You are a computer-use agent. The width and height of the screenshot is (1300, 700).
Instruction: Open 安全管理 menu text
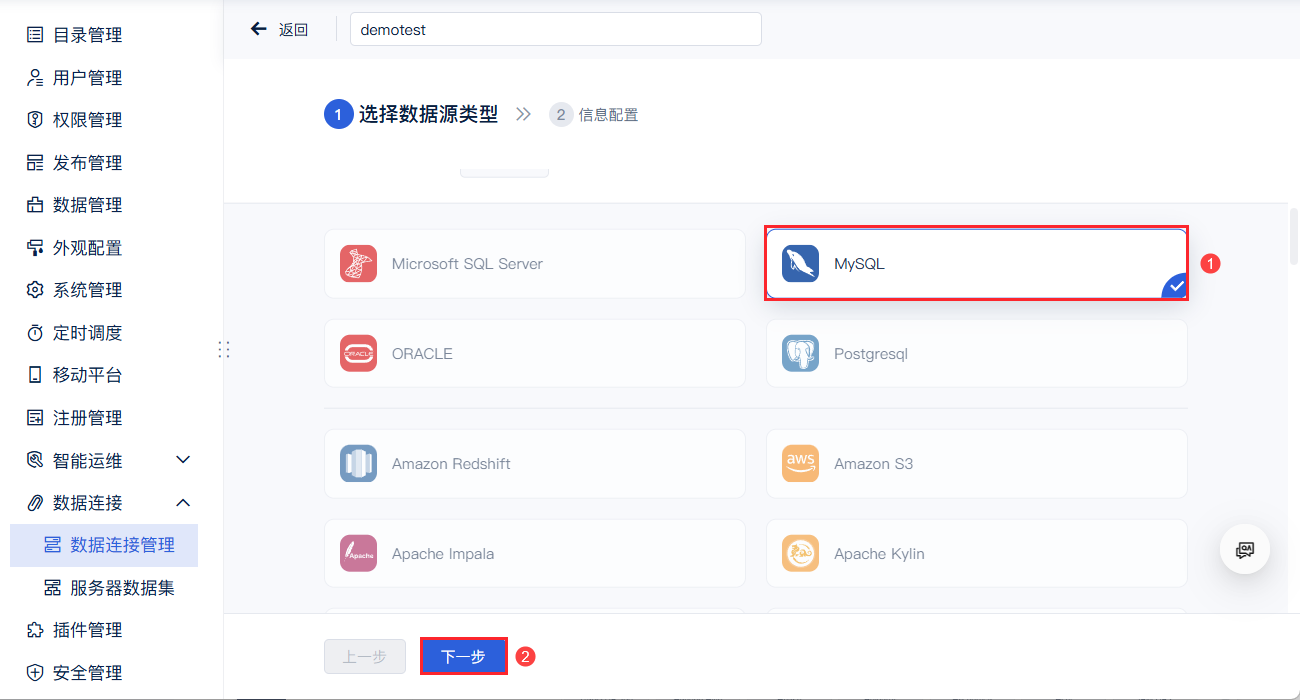[x=88, y=673]
